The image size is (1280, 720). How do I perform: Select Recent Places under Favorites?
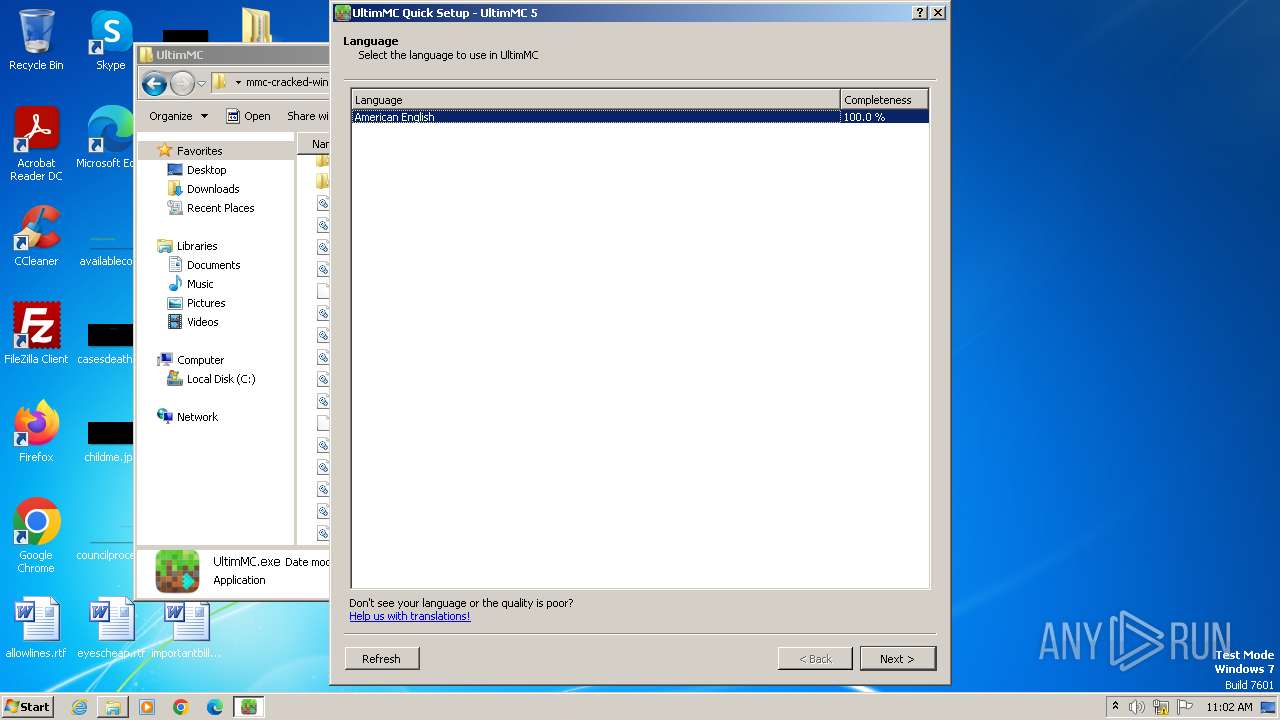(220, 208)
